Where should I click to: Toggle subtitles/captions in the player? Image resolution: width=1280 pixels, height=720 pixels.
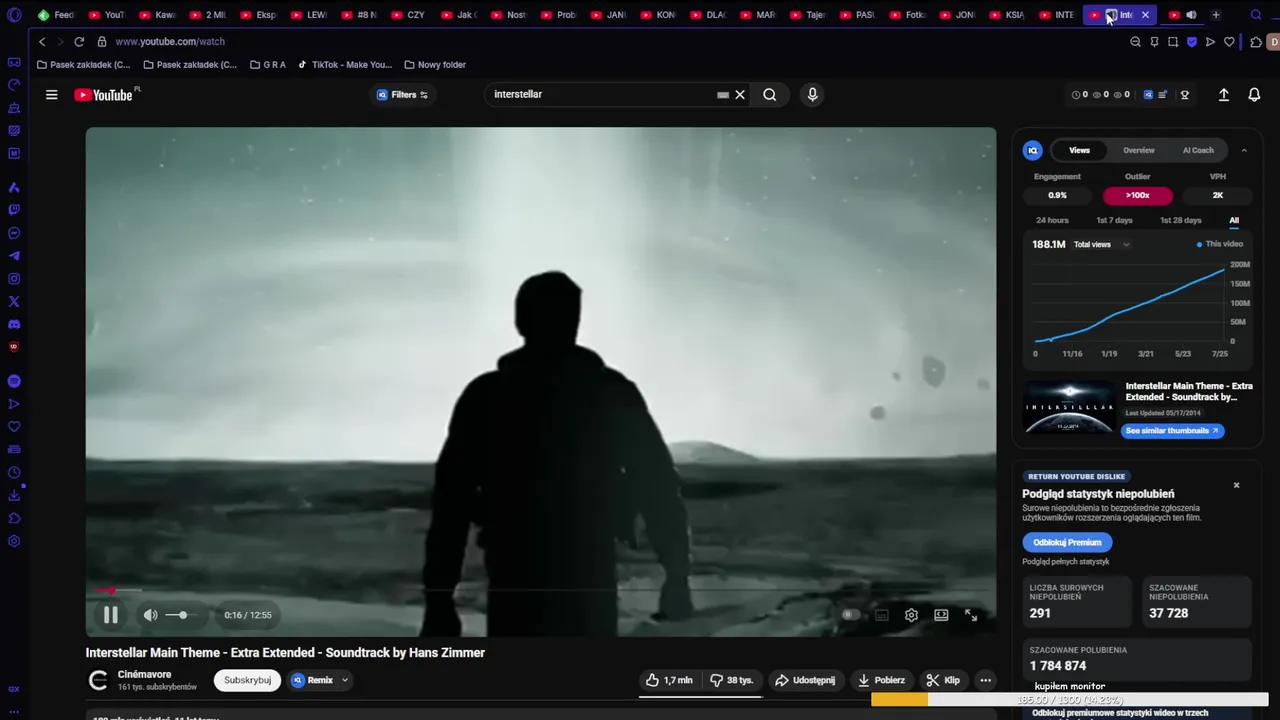tap(881, 615)
